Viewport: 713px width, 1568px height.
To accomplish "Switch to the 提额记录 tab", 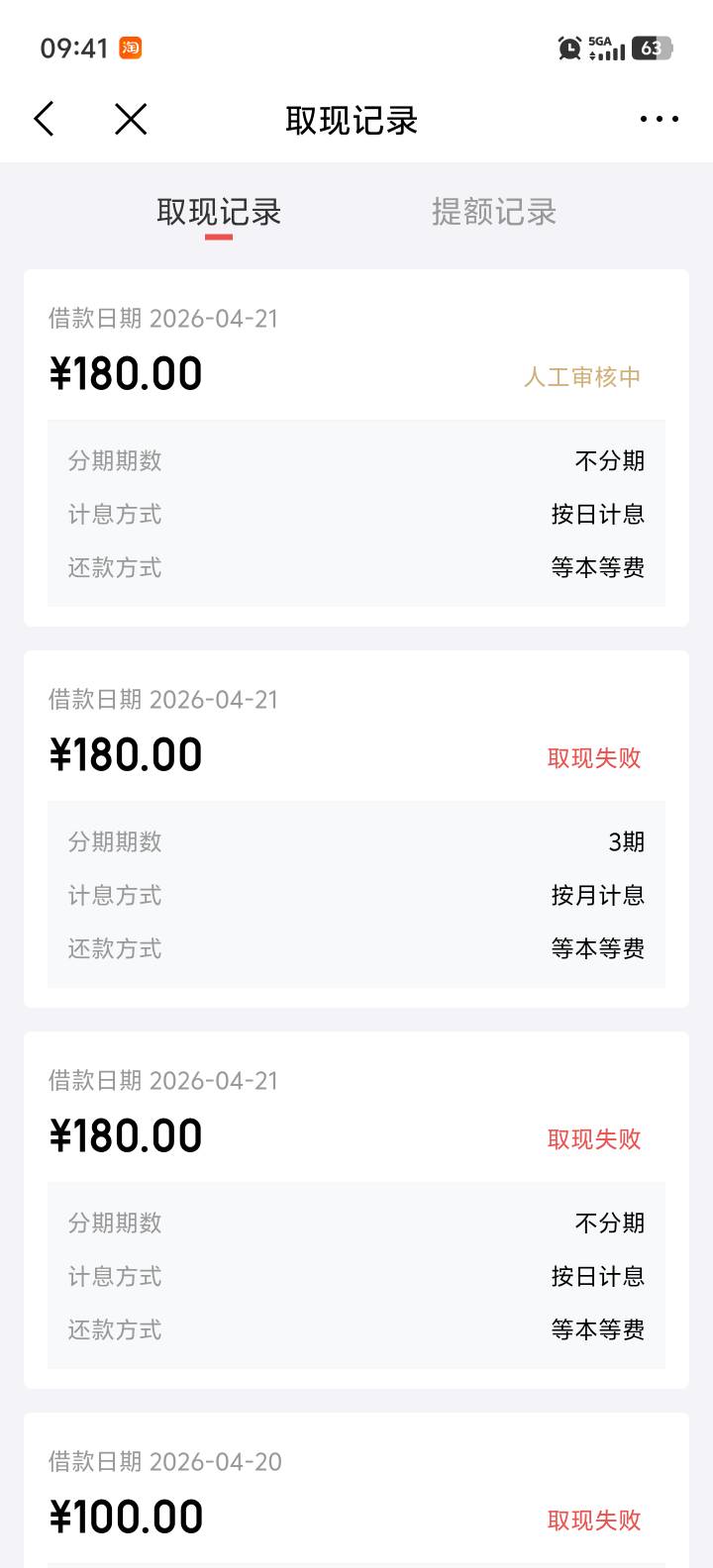I will (493, 212).
